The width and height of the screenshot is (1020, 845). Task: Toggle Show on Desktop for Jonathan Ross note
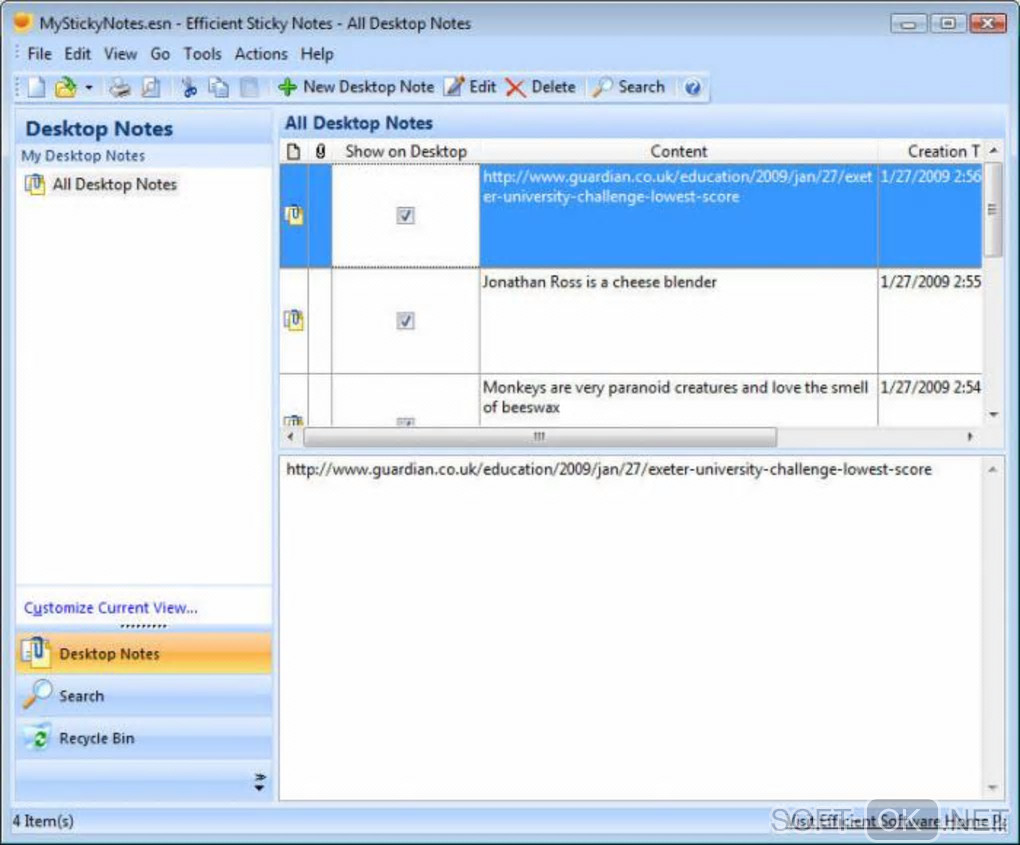[x=405, y=321]
